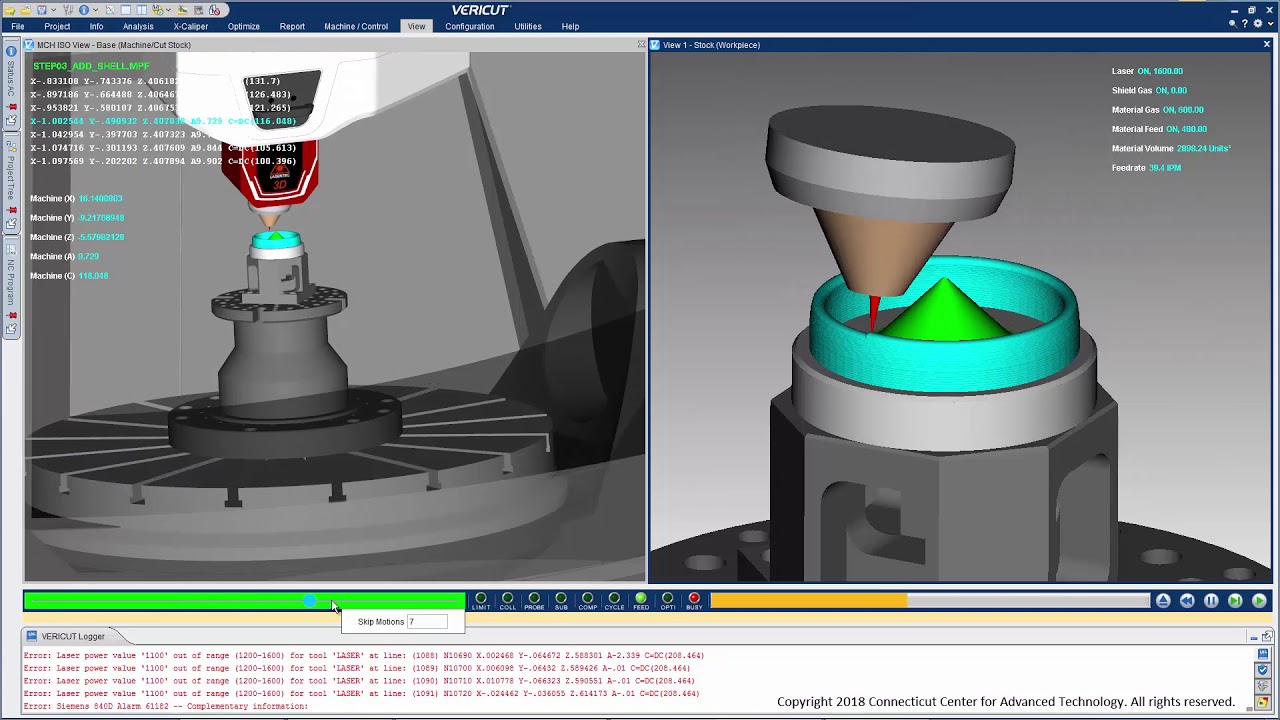The height and width of the screenshot is (720, 1280).
Task: Open the File menu
Action: 18,27
